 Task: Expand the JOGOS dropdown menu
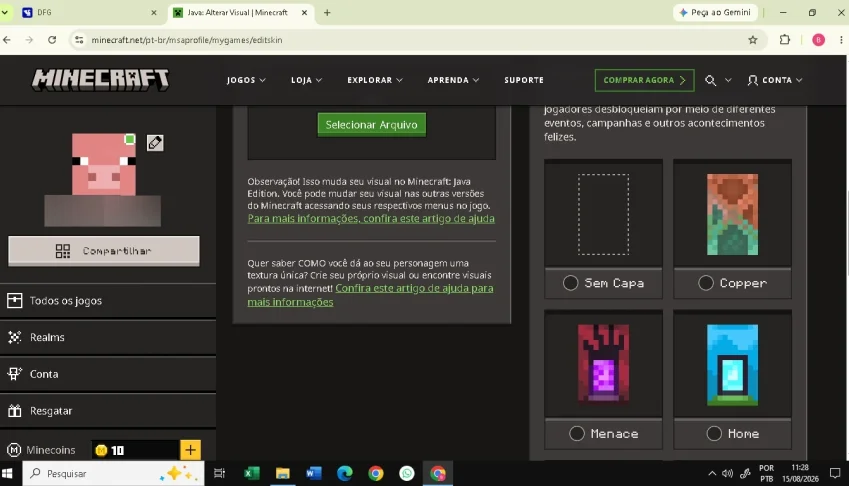pyautogui.click(x=246, y=80)
